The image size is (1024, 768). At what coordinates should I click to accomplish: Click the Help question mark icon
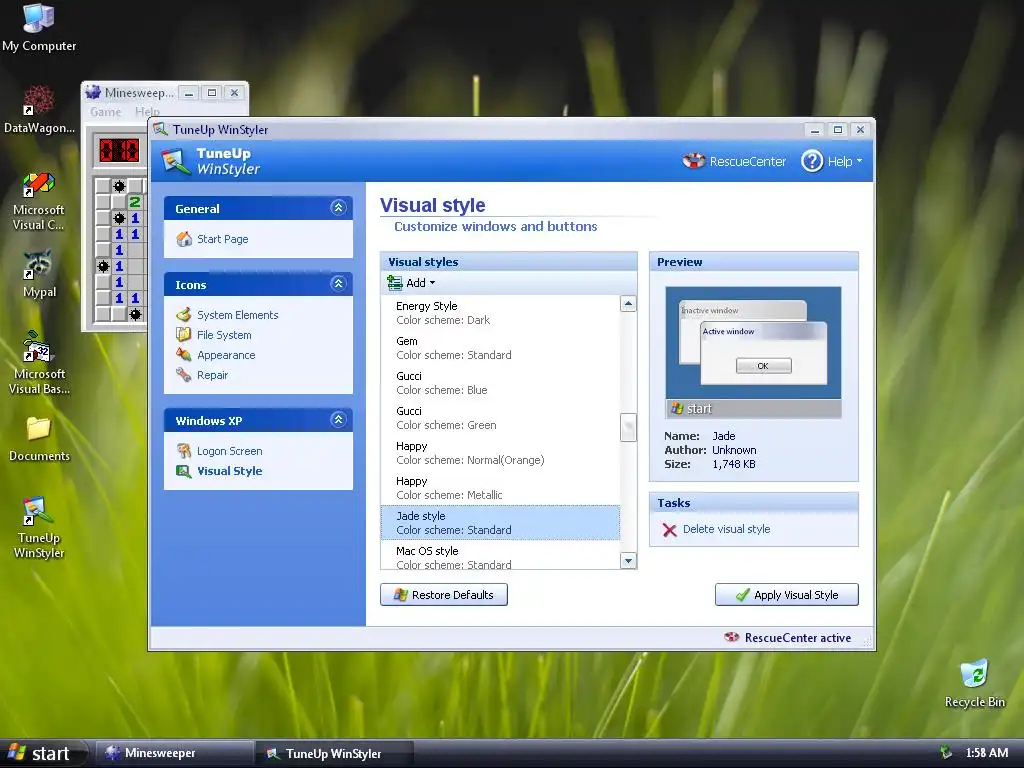tap(812, 161)
